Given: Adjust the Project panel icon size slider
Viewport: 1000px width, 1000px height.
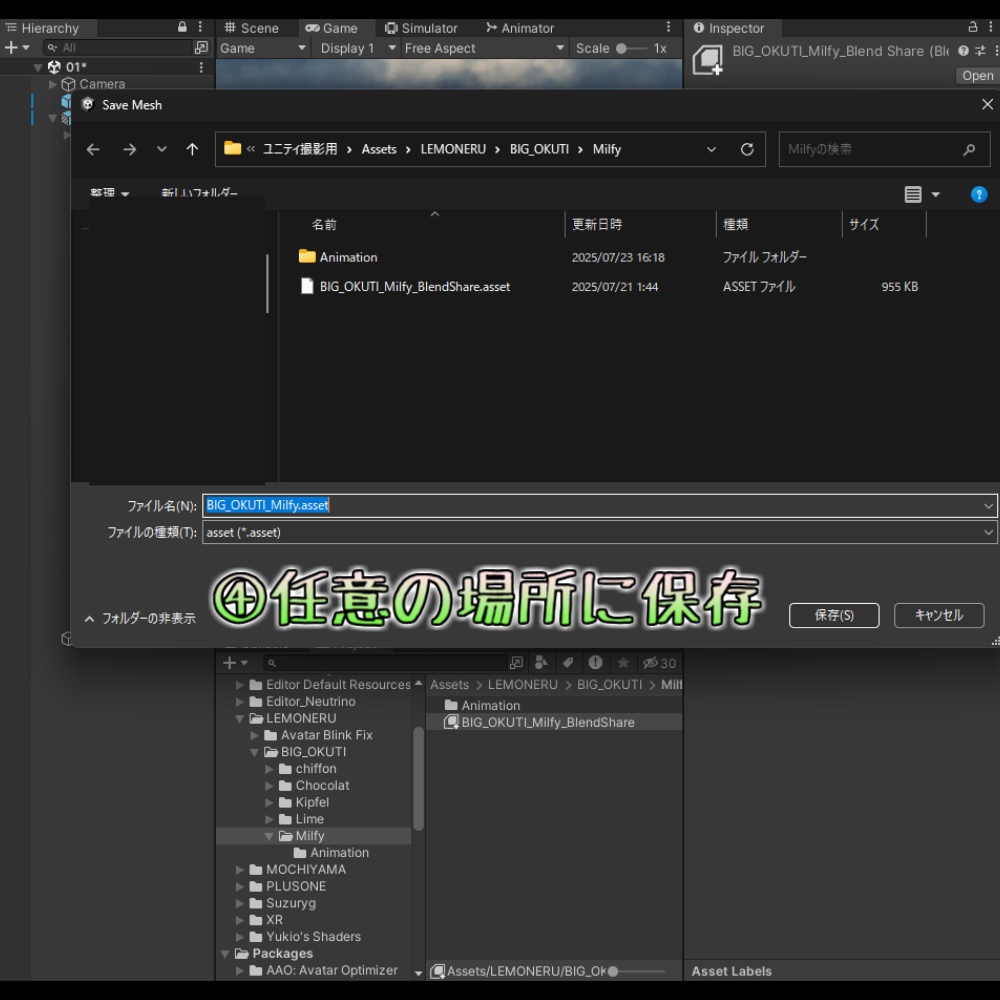Looking at the screenshot, I should click(637, 971).
